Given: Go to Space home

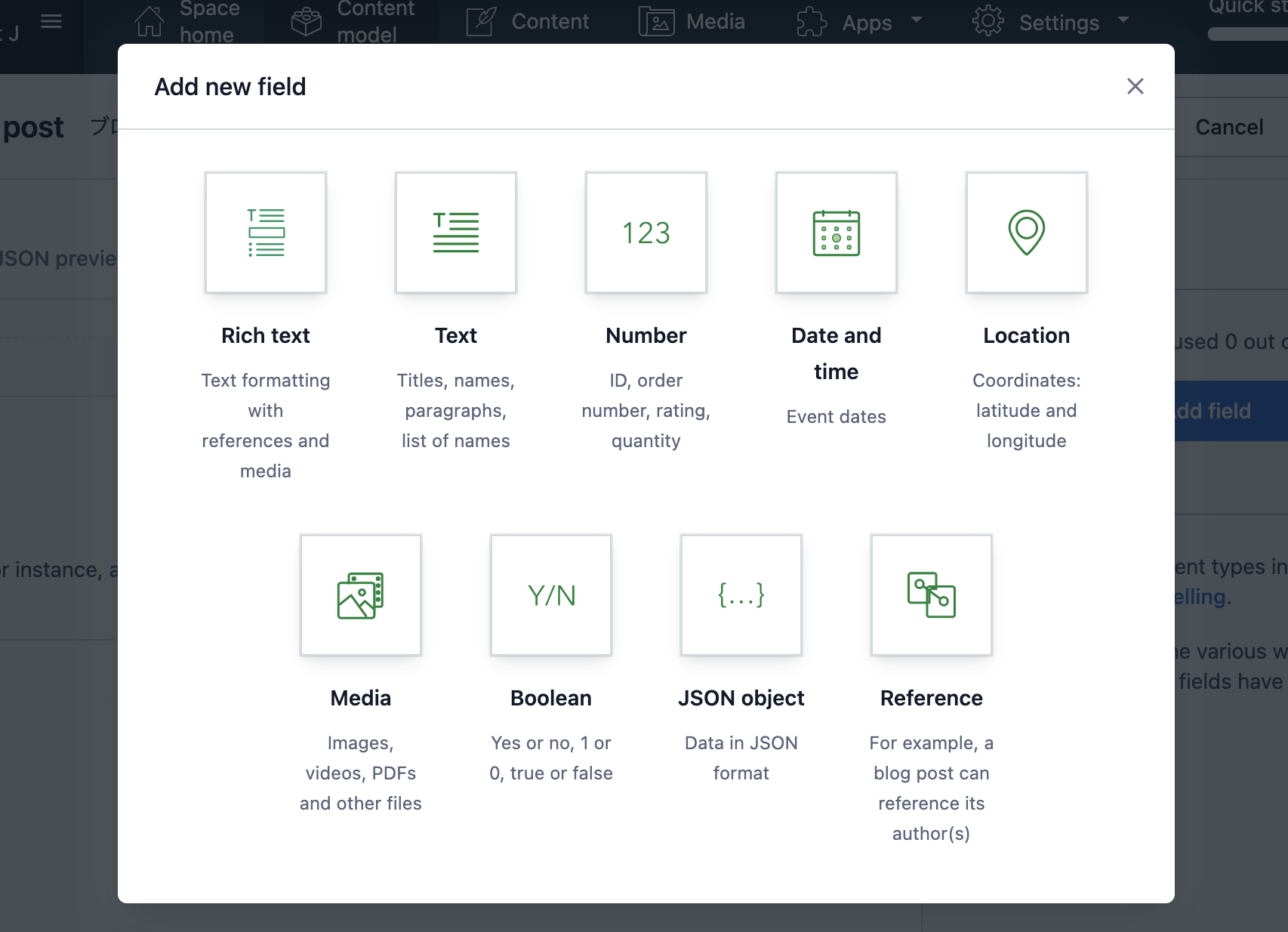Looking at the screenshot, I should tap(210, 21).
